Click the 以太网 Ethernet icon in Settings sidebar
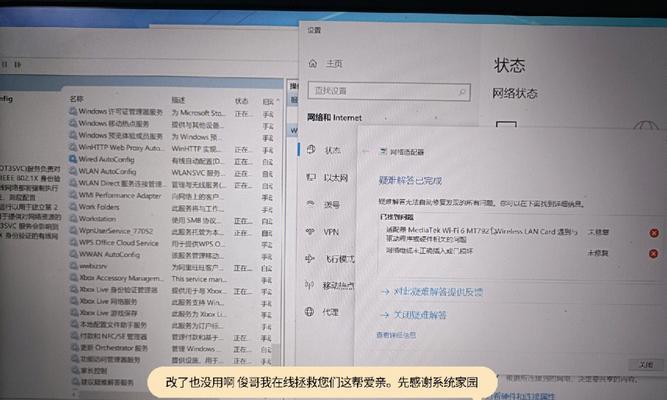The width and height of the screenshot is (667, 400). click(x=311, y=177)
